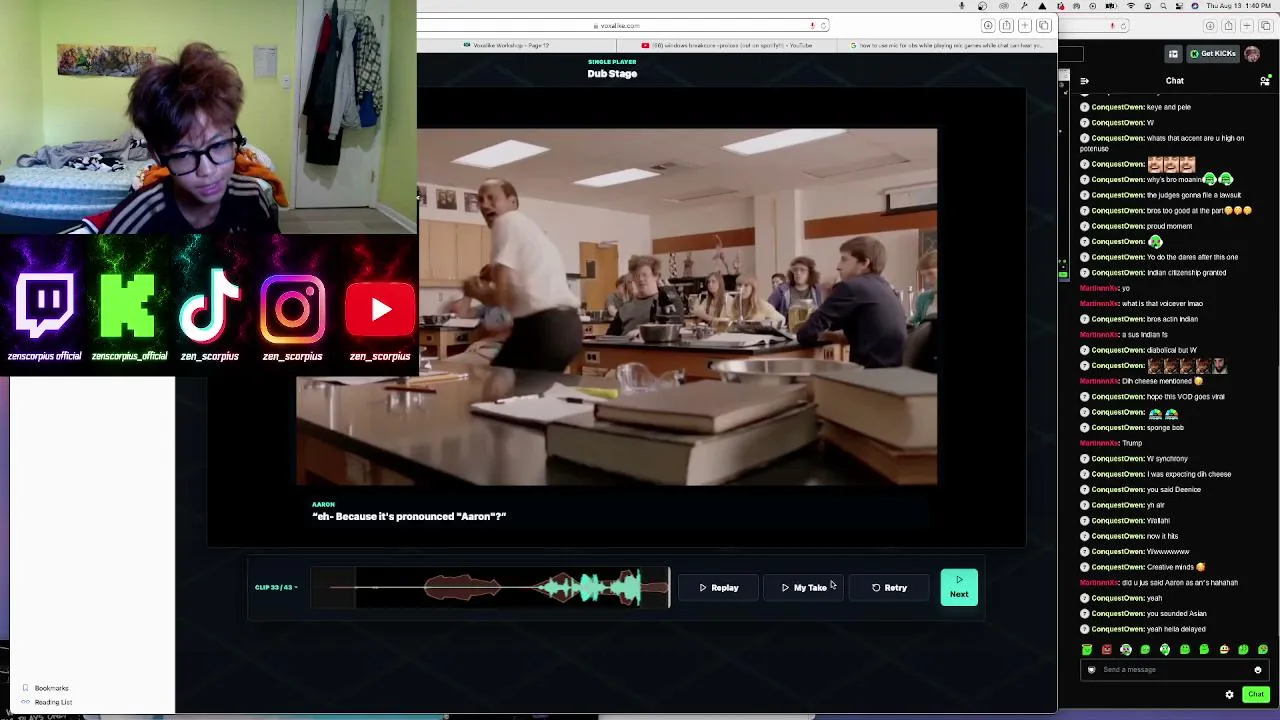Image resolution: width=1280 pixels, height=720 pixels.
Task: Click chat message "I was expecting dih cheese"
Action: tap(1189, 474)
